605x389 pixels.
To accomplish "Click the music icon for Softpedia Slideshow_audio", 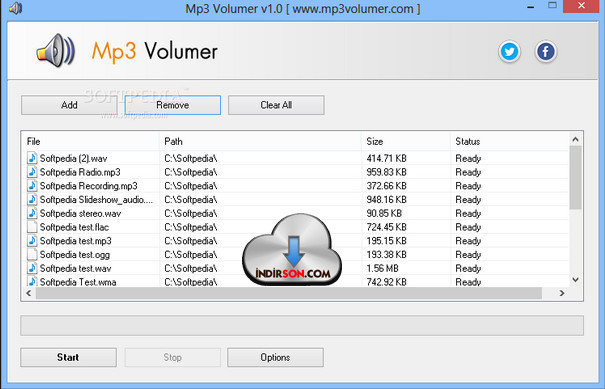I will pyautogui.click(x=32, y=200).
